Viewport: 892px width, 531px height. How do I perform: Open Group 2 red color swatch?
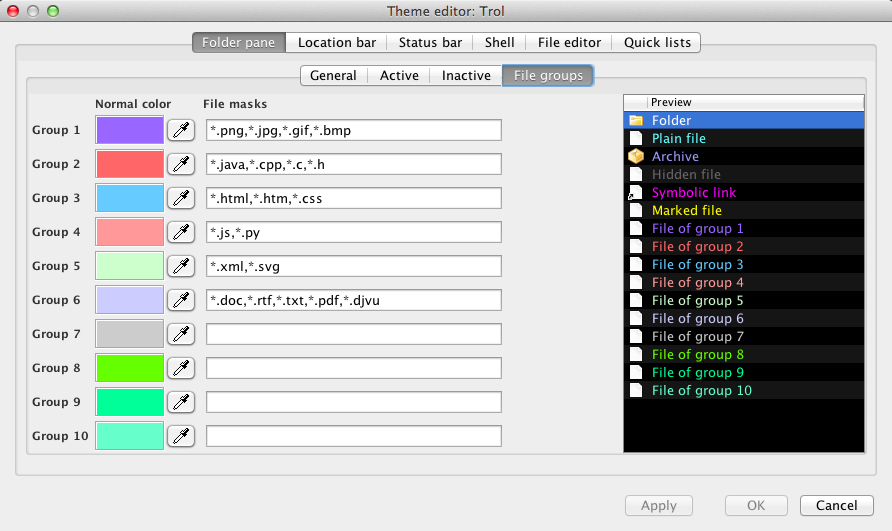pyautogui.click(x=130, y=164)
